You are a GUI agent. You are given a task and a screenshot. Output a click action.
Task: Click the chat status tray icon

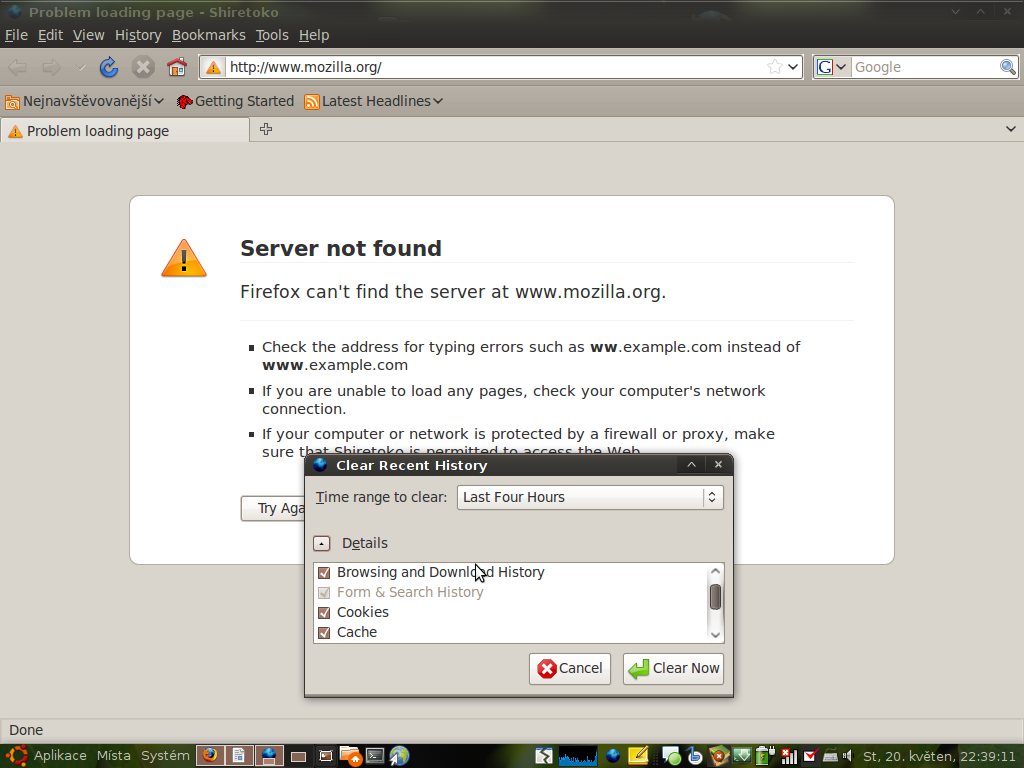coord(671,756)
